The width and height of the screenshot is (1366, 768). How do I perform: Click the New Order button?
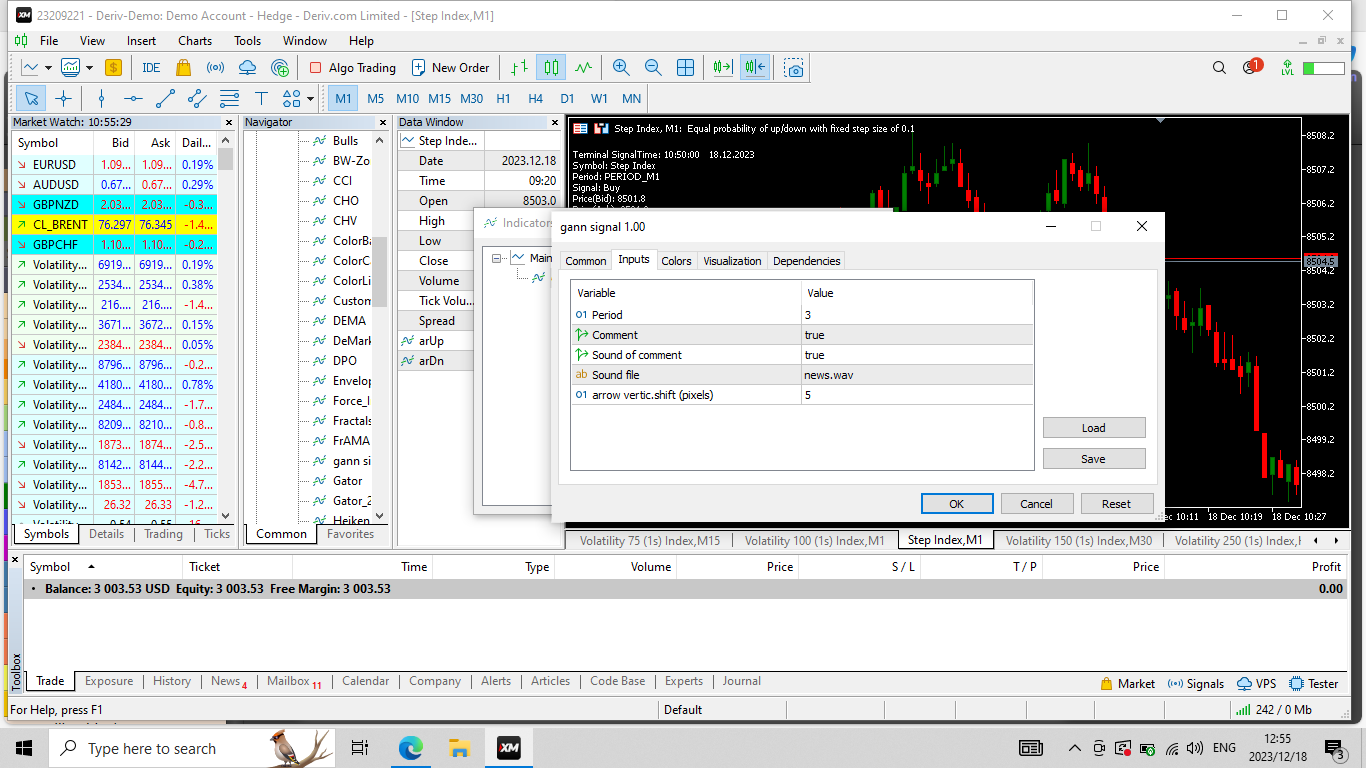[450, 68]
